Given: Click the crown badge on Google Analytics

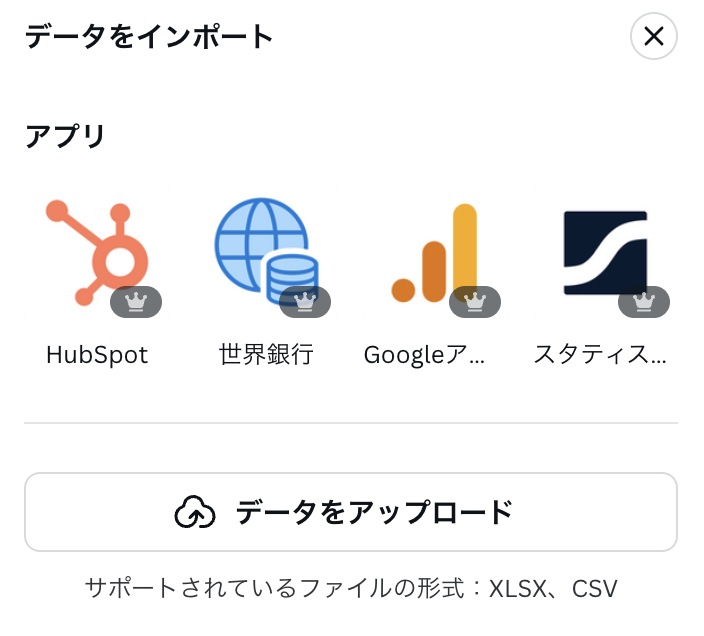Looking at the screenshot, I should 475,302.
